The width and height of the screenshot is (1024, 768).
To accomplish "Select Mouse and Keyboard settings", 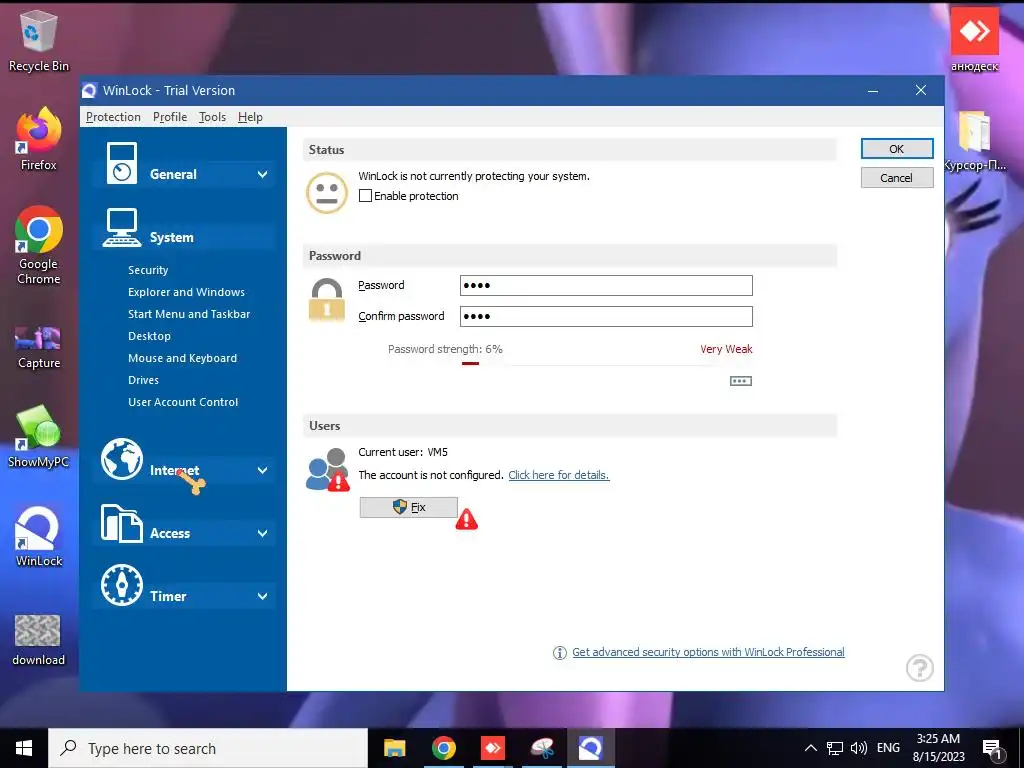I will [183, 358].
